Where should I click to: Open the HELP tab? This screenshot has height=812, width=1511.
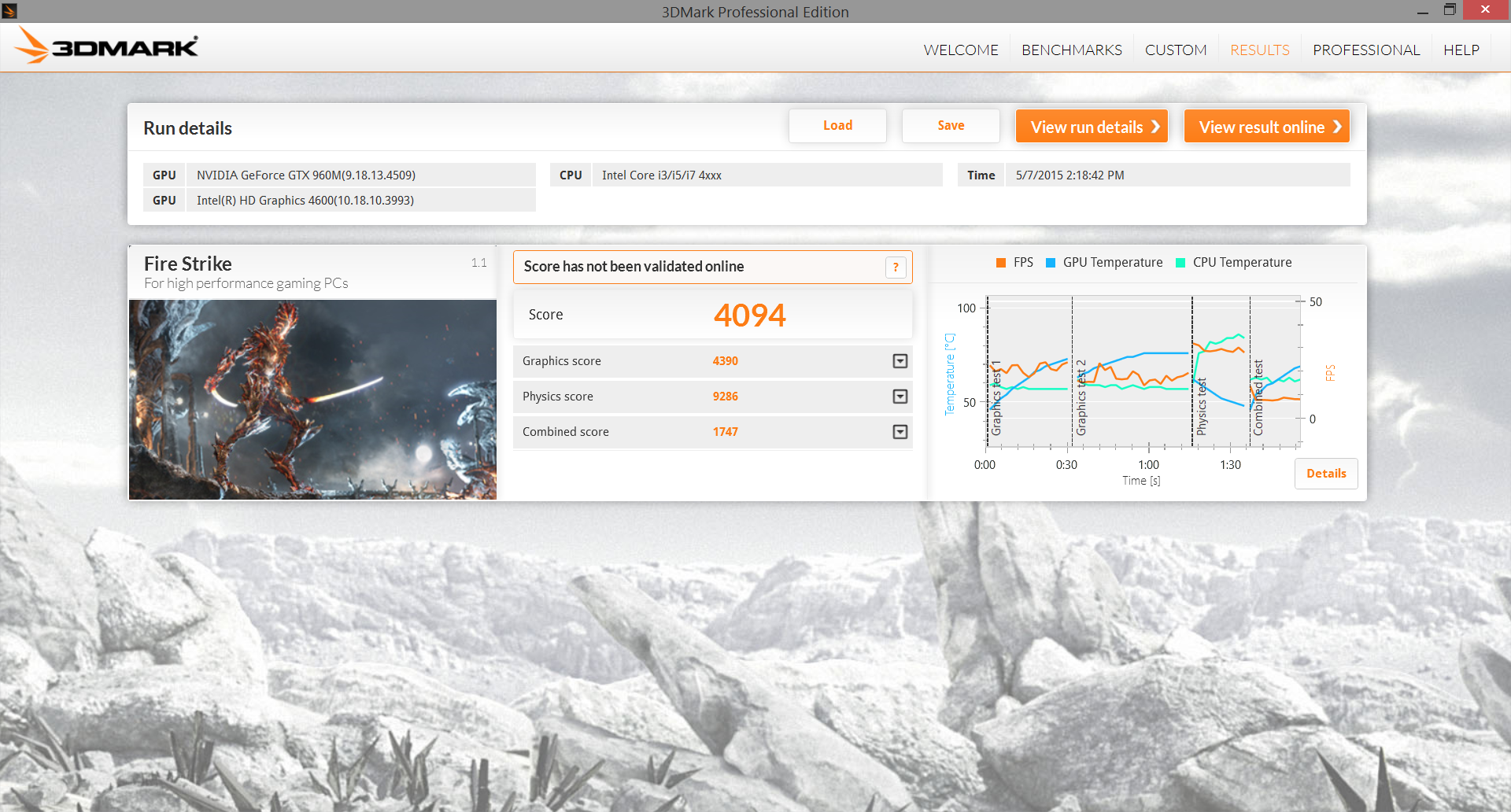click(x=1461, y=50)
